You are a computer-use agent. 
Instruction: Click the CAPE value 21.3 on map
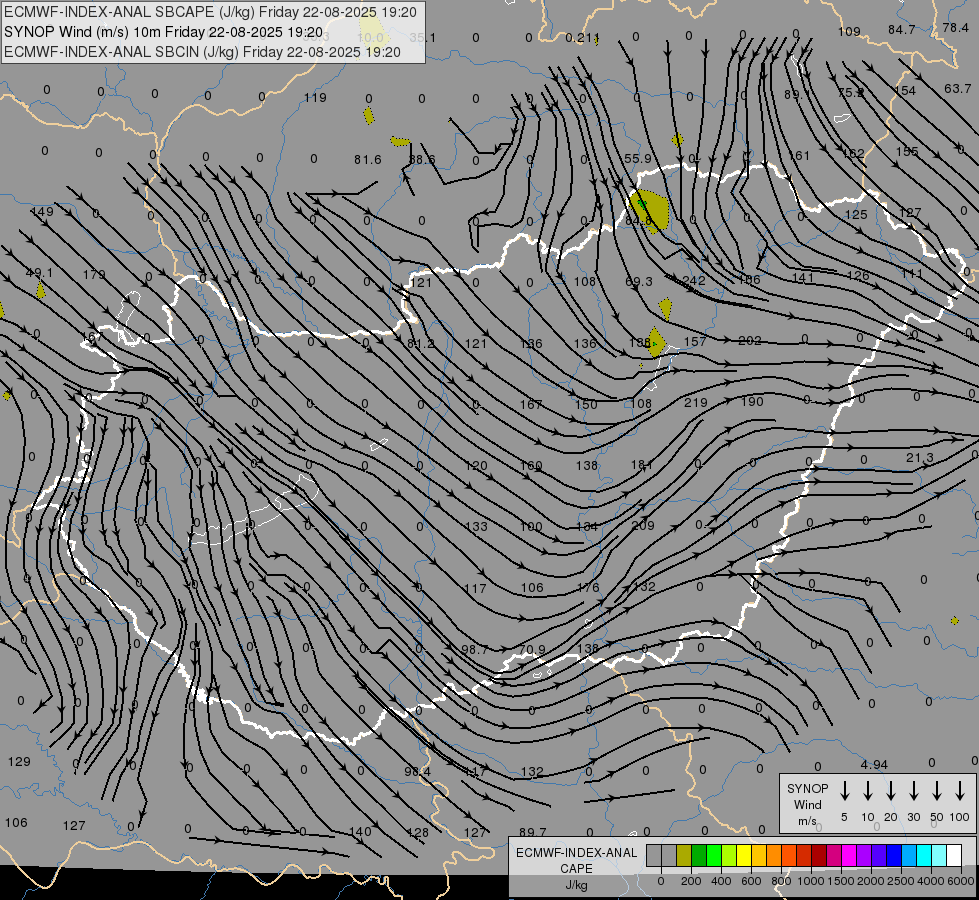pos(920,458)
